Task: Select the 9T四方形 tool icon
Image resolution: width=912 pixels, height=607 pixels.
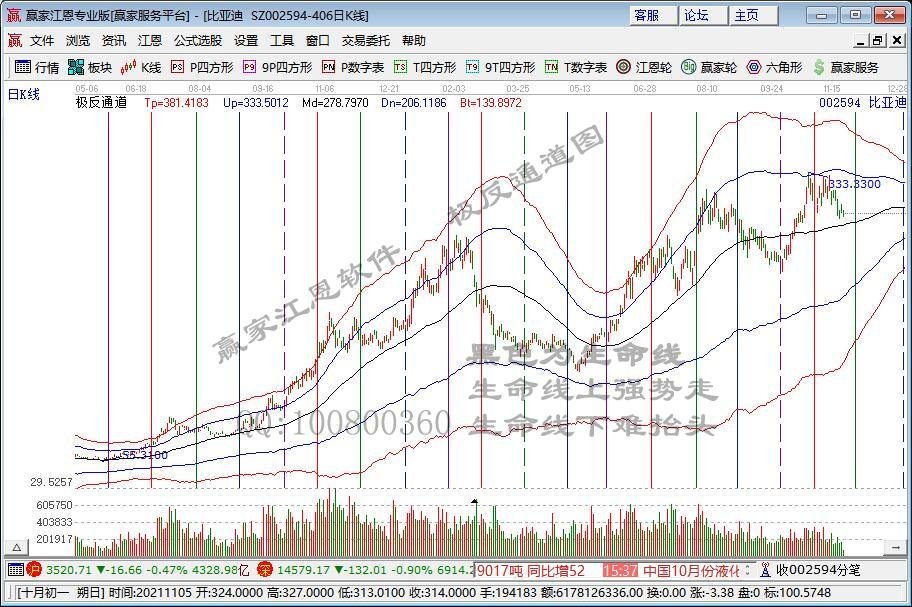Action: pos(472,67)
